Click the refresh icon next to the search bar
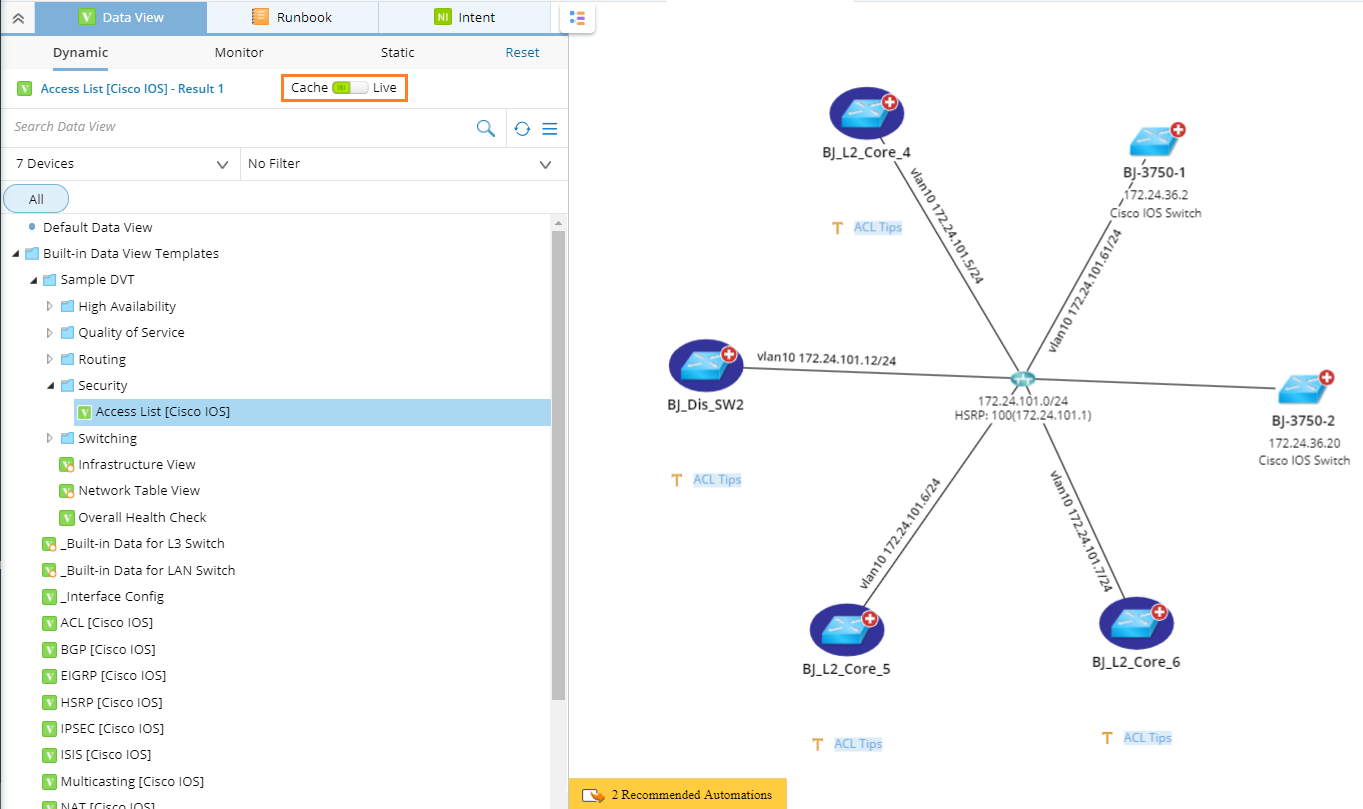Image resolution: width=1363 pixels, height=809 pixels. pos(521,128)
